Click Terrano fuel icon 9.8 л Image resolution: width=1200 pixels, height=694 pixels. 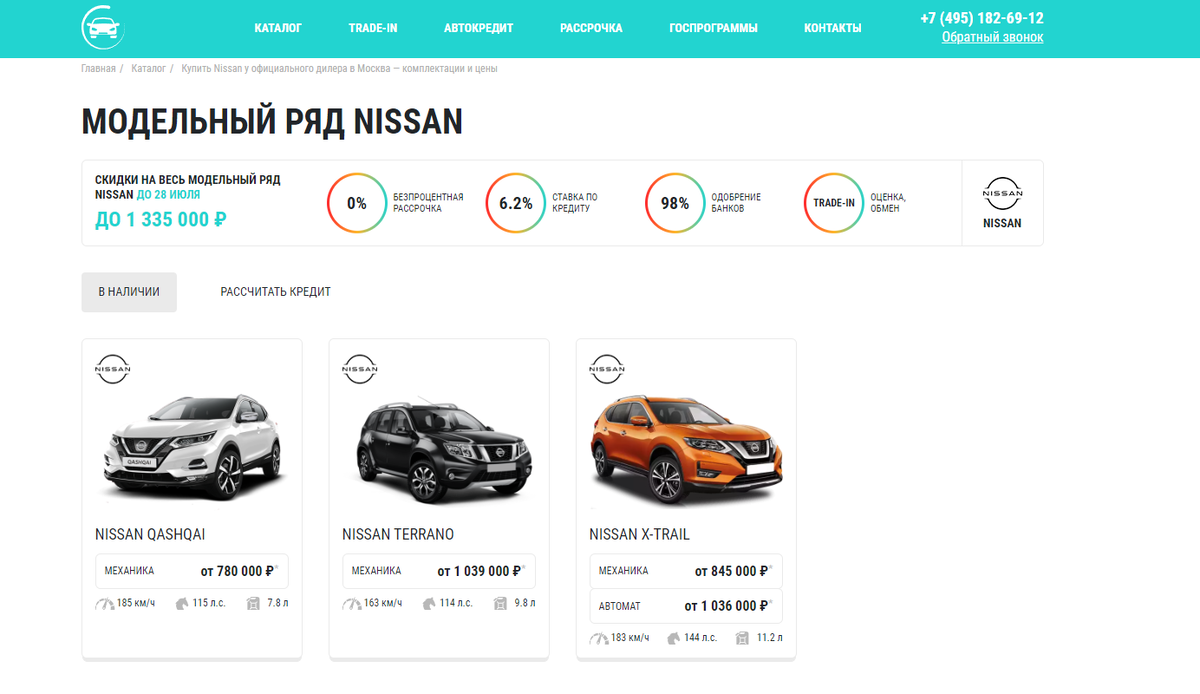pyautogui.click(x=500, y=604)
